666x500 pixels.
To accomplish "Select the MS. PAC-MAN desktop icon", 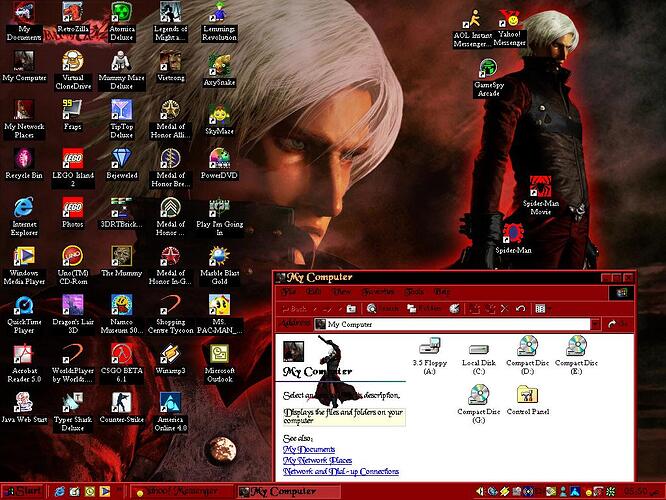I will [220, 314].
